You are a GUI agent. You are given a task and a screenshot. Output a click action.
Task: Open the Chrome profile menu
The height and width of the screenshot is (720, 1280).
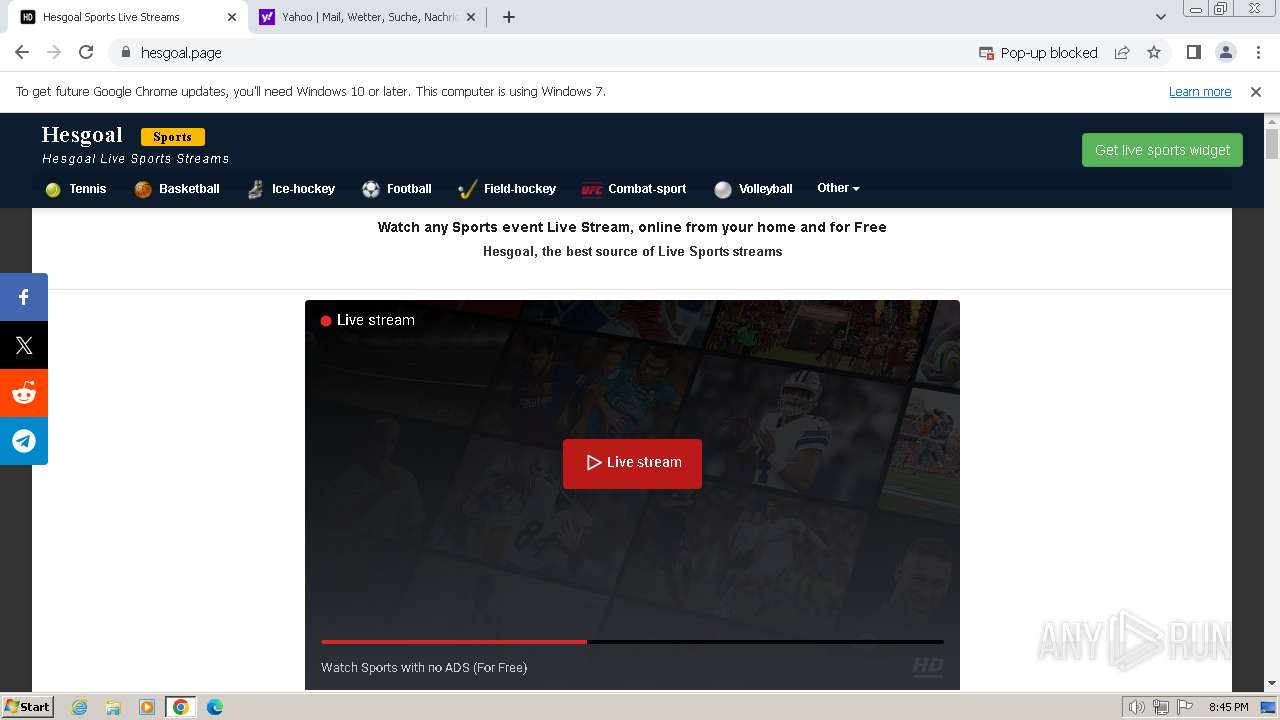(x=1225, y=53)
